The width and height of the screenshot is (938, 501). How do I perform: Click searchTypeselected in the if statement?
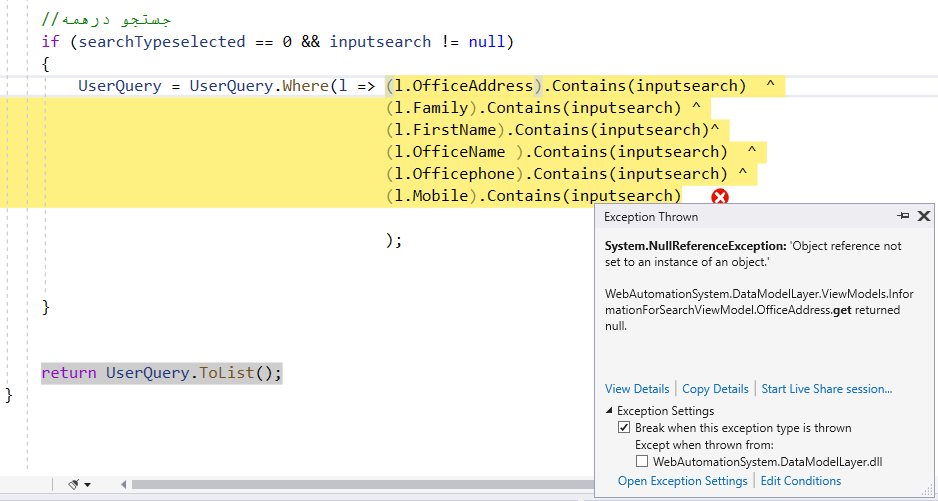coord(162,42)
